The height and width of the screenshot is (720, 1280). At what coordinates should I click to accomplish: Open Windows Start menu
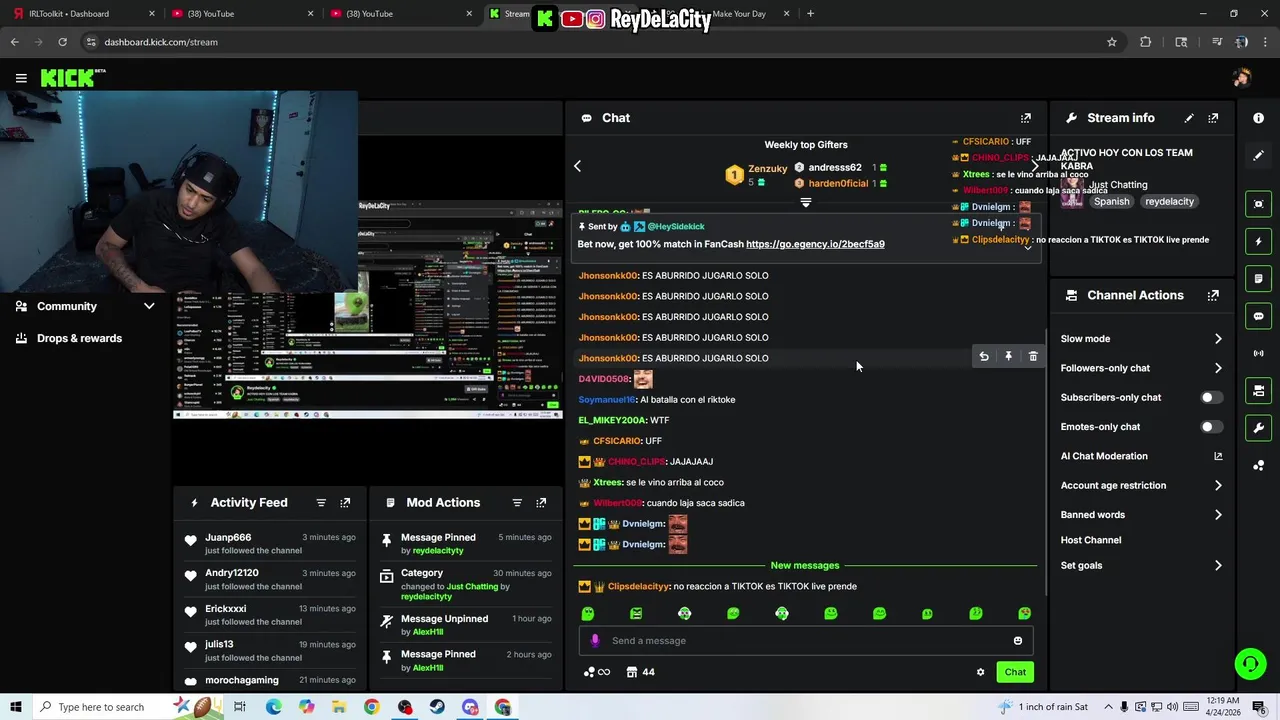click(16, 707)
